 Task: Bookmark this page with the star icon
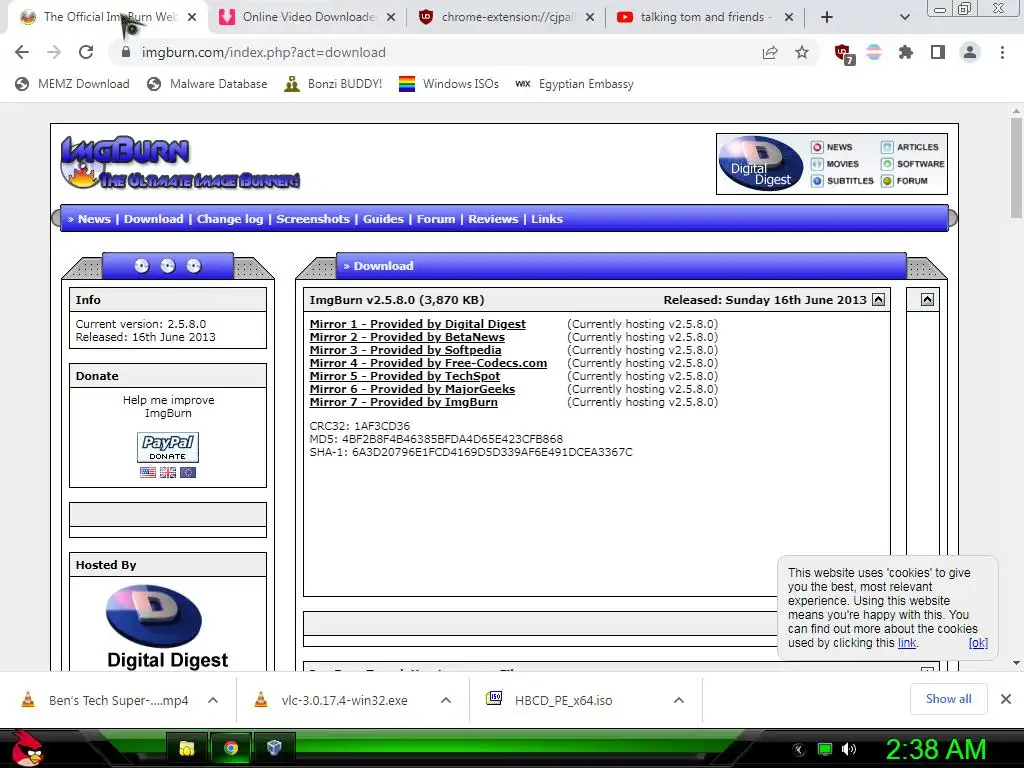pos(802,52)
